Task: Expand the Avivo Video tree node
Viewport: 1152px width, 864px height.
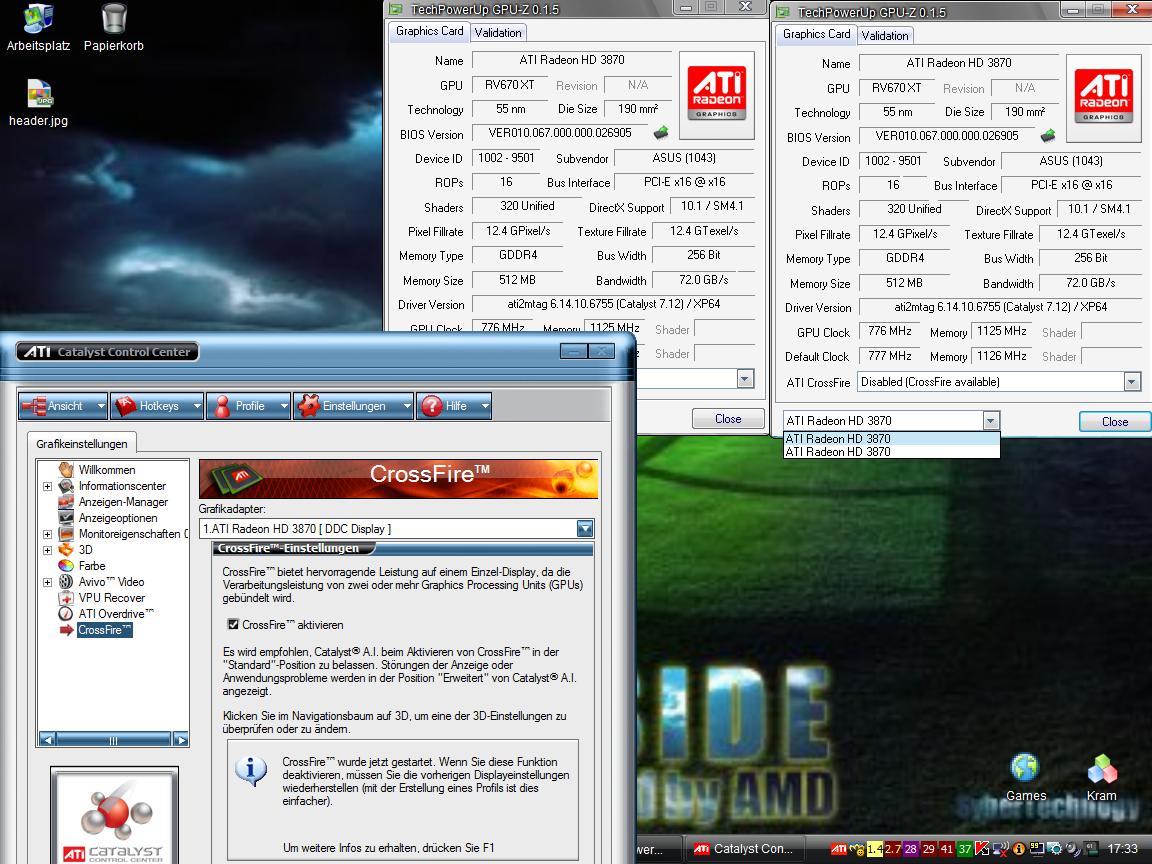Action: [47, 583]
